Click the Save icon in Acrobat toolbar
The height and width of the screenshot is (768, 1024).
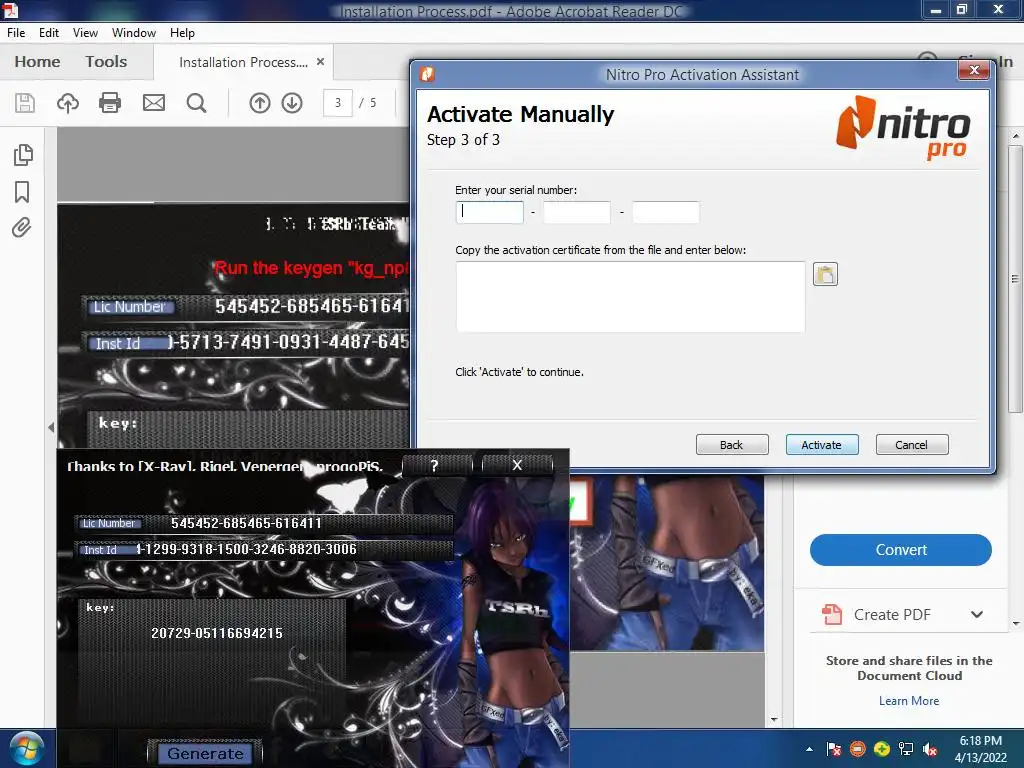click(x=25, y=103)
